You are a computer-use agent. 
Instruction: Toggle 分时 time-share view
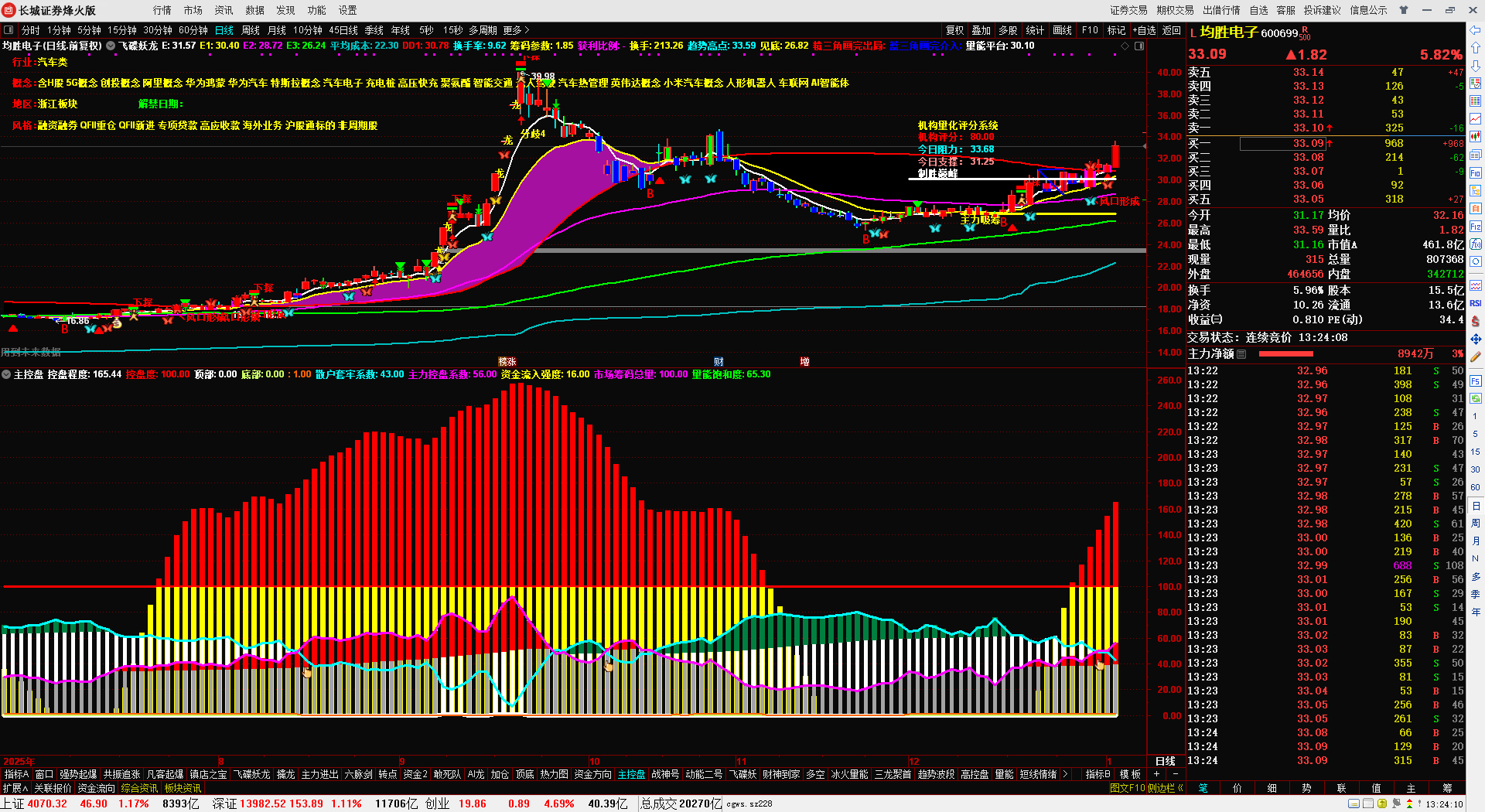pyautogui.click(x=30, y=30)
